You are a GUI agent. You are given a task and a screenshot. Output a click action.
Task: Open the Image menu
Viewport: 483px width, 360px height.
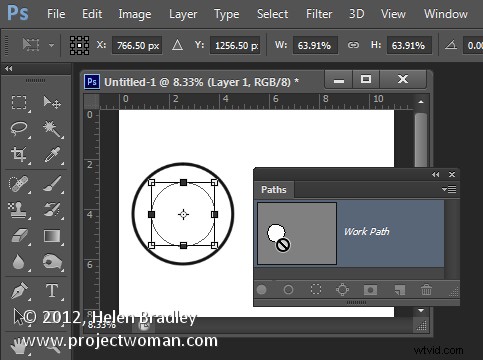(x=135, y=14)
